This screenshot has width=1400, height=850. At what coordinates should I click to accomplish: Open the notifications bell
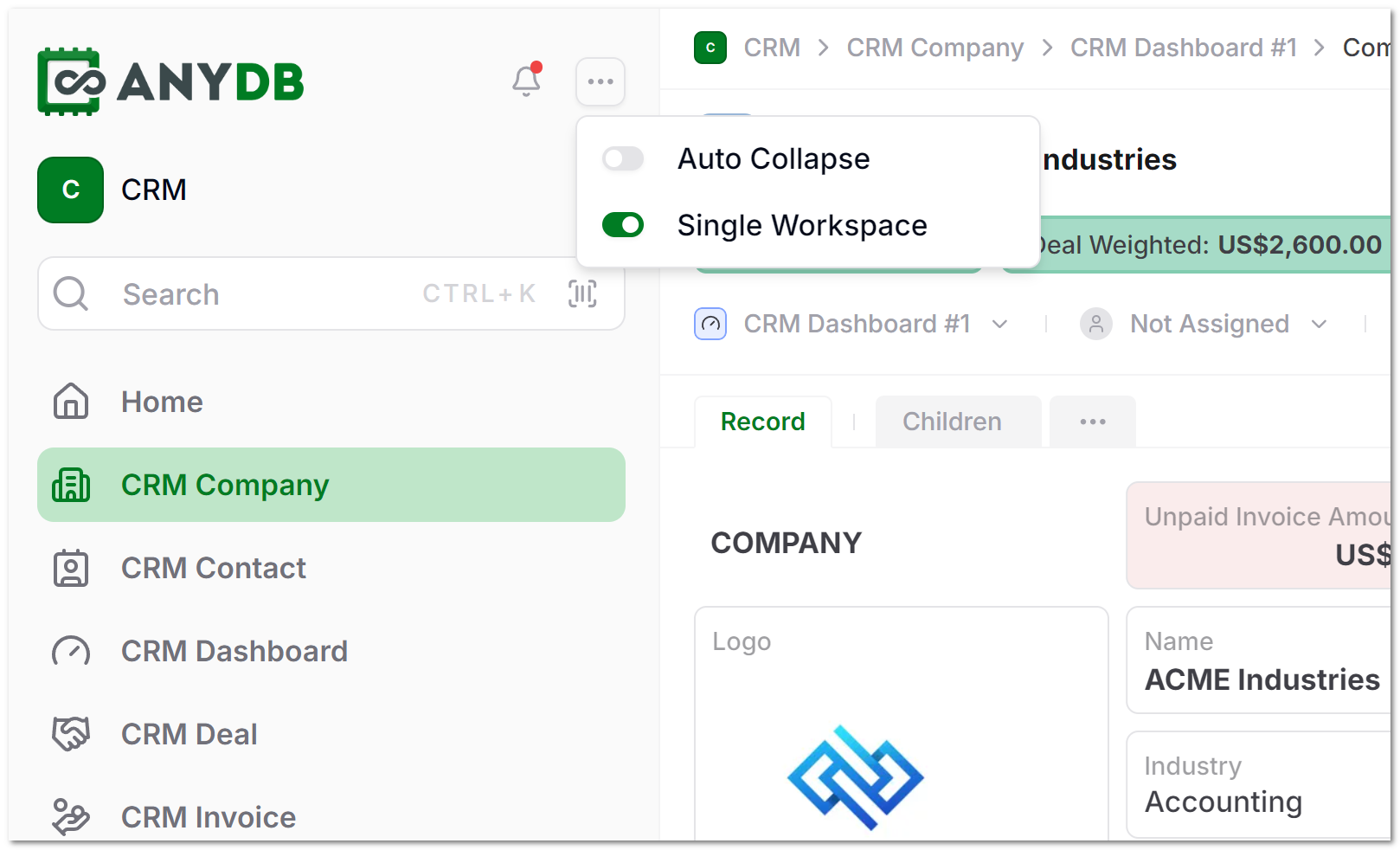click(526, 80)
